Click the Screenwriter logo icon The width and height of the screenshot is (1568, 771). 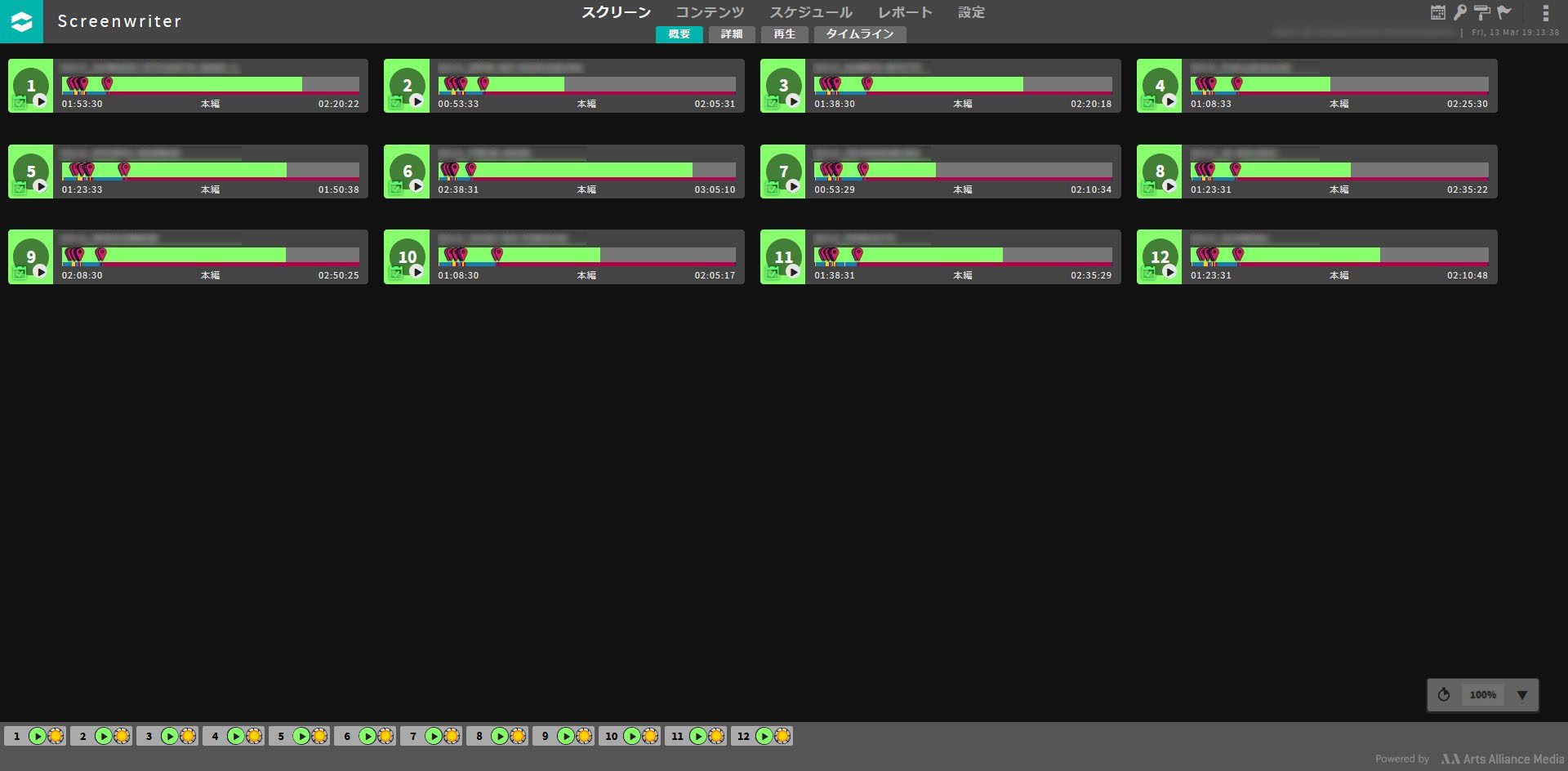click(x=21, y=21)
